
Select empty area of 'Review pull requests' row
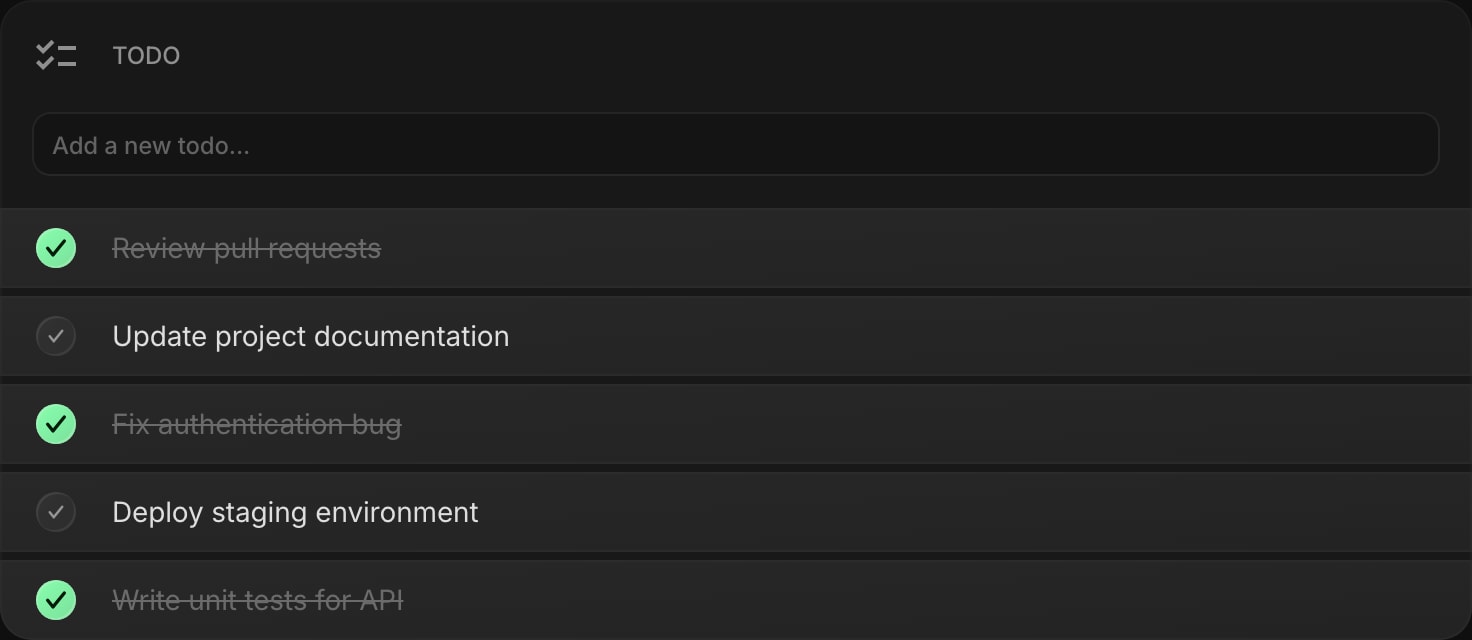pos(920,248)
